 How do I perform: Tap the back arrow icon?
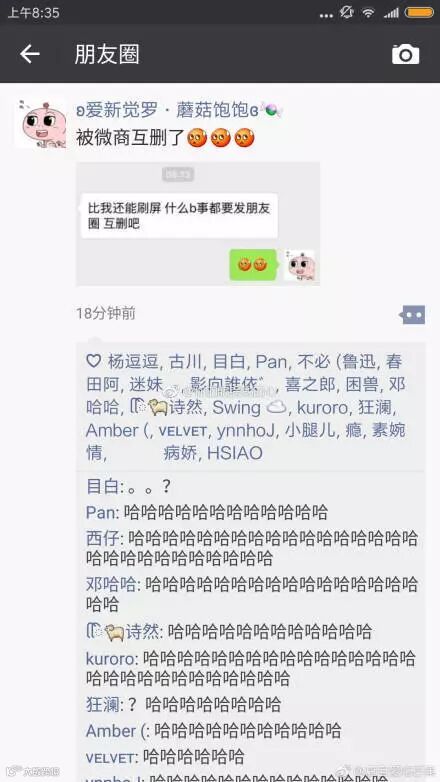pyautogui.click(x=29, y=54)
